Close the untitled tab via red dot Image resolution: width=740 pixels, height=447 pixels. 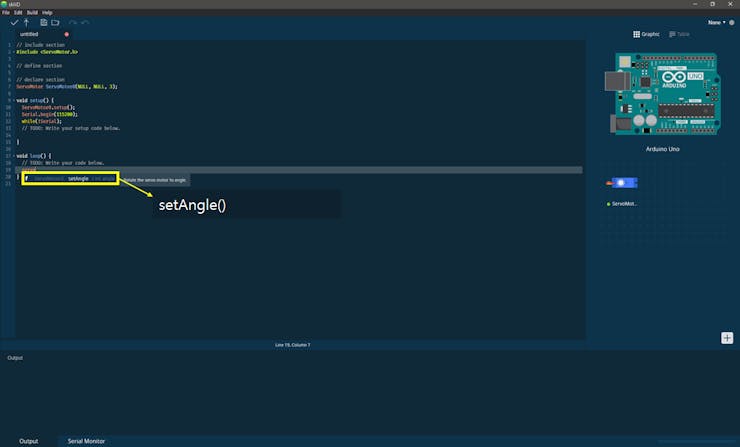coord(67,34)
